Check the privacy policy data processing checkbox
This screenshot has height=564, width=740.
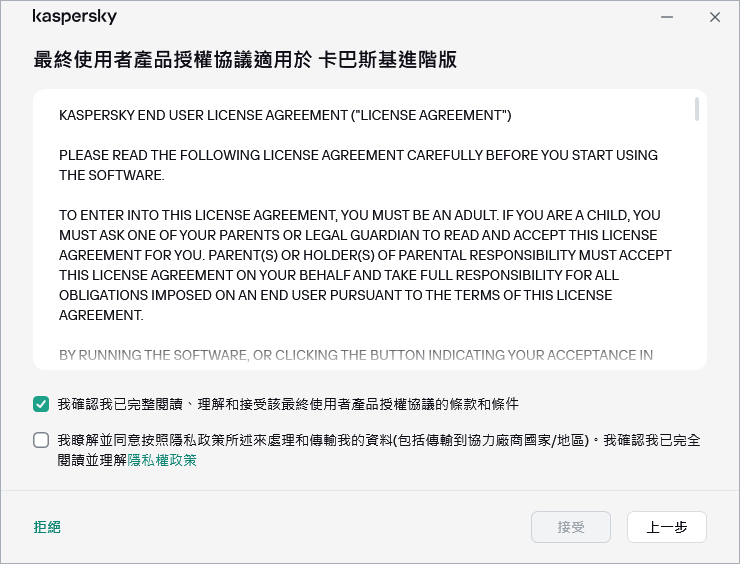coord(41,440)
